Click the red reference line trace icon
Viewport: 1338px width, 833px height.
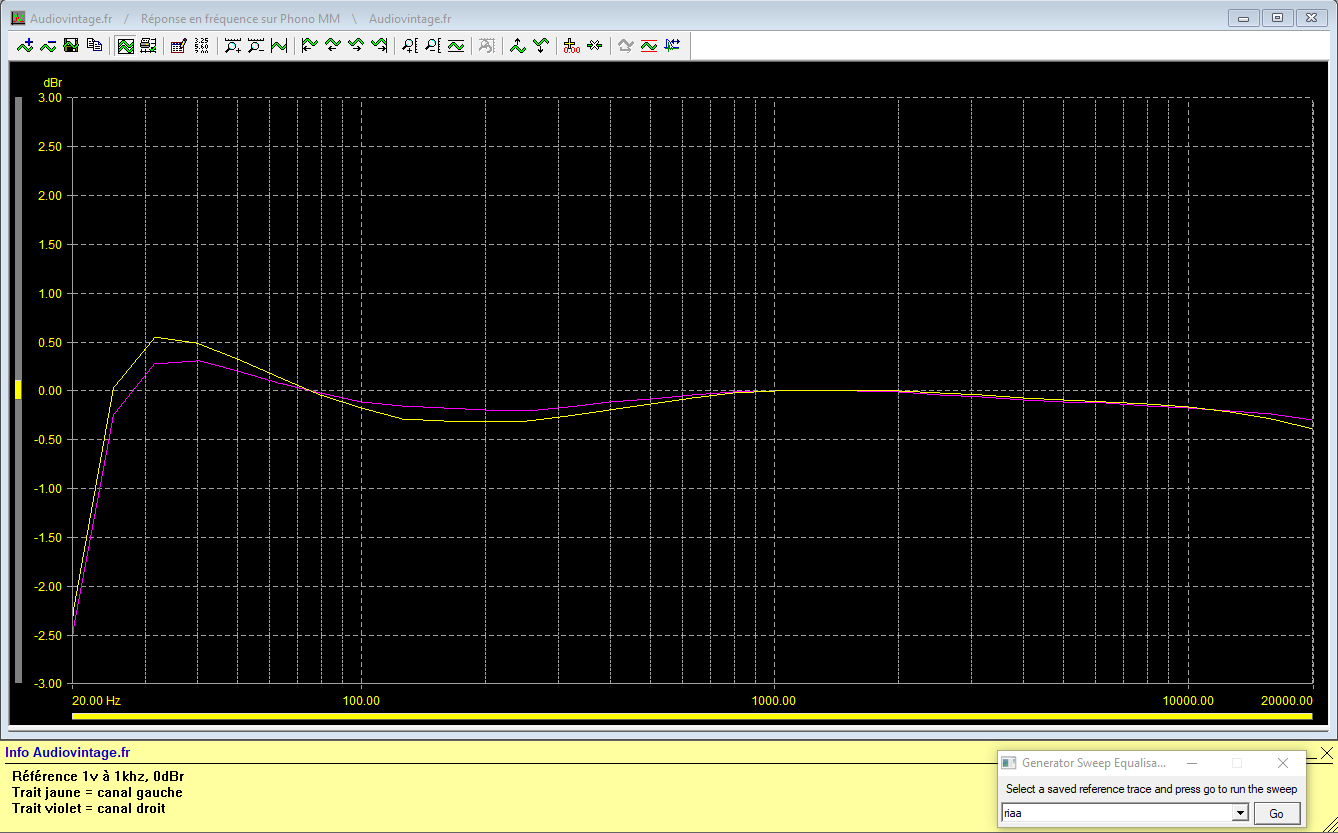coord(649,45)
